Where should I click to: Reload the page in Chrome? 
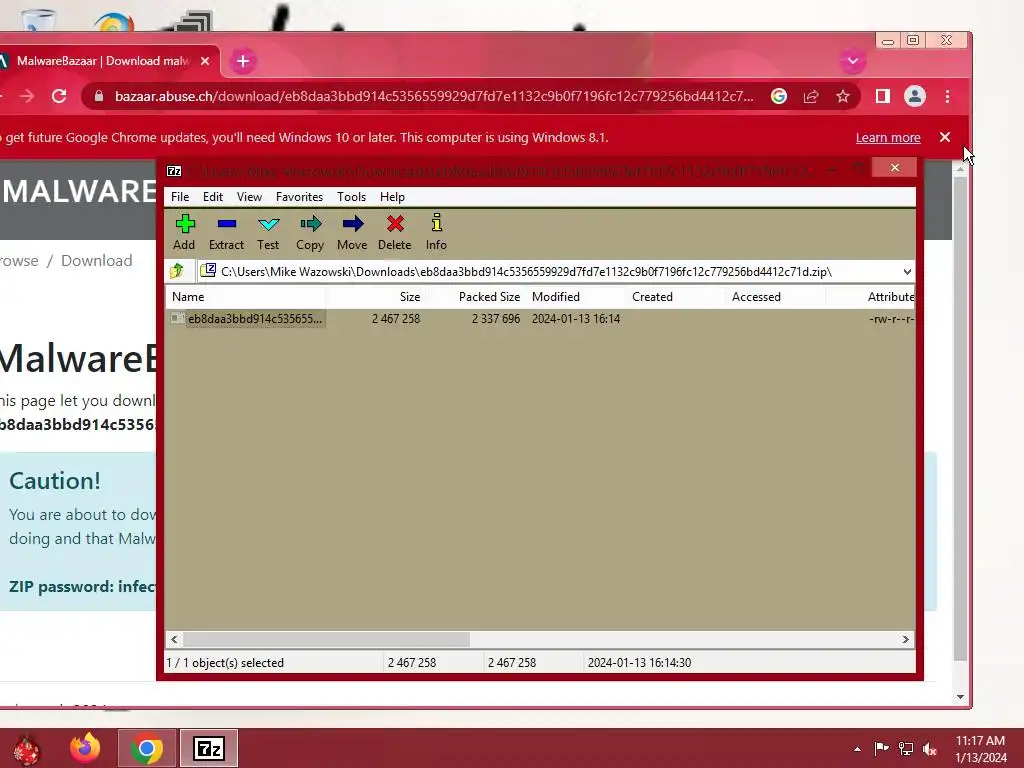tap(59, 97)
